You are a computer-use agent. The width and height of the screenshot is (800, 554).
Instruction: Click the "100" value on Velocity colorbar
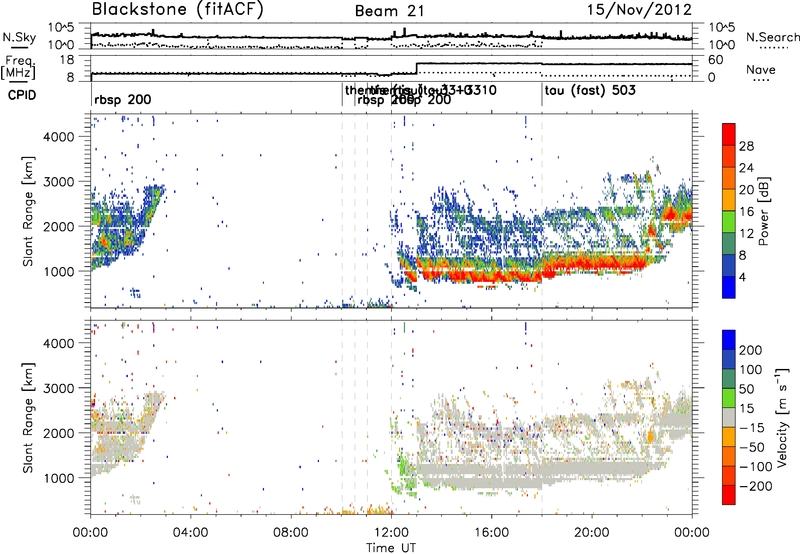point(751,370)
